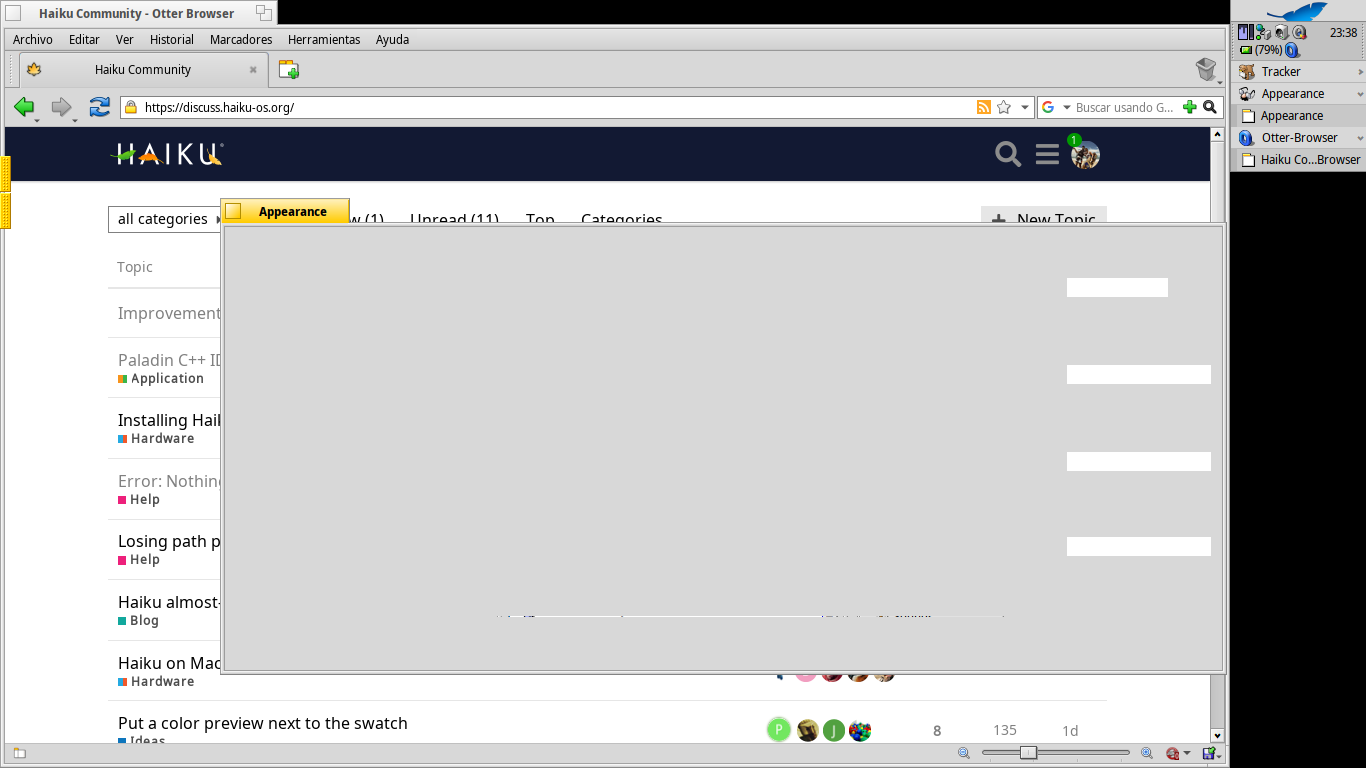
Task: Open the Editar menu
Action: point(84,39)
